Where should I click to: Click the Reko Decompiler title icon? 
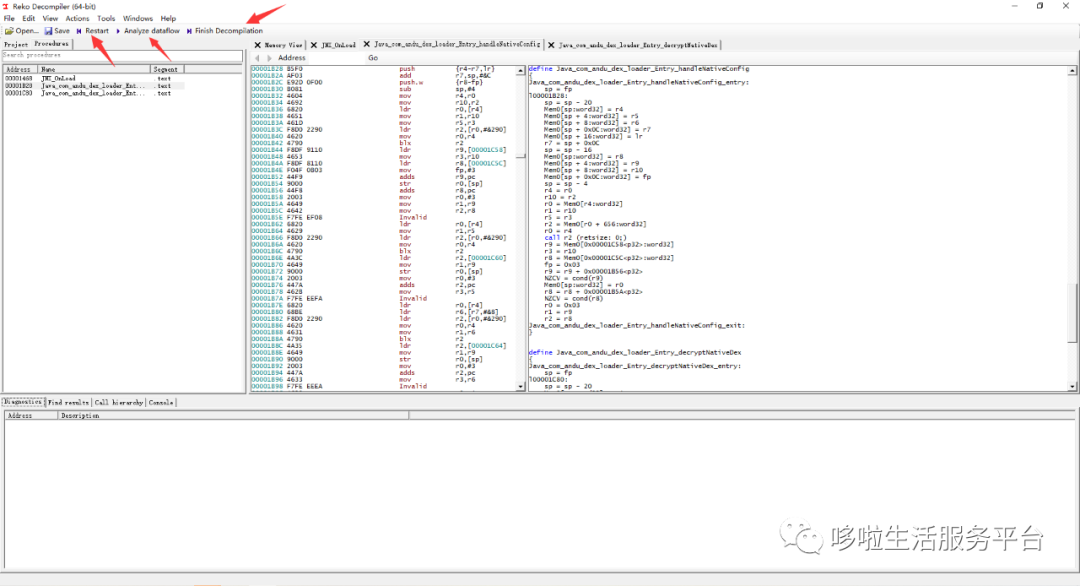tap(6, 6)
